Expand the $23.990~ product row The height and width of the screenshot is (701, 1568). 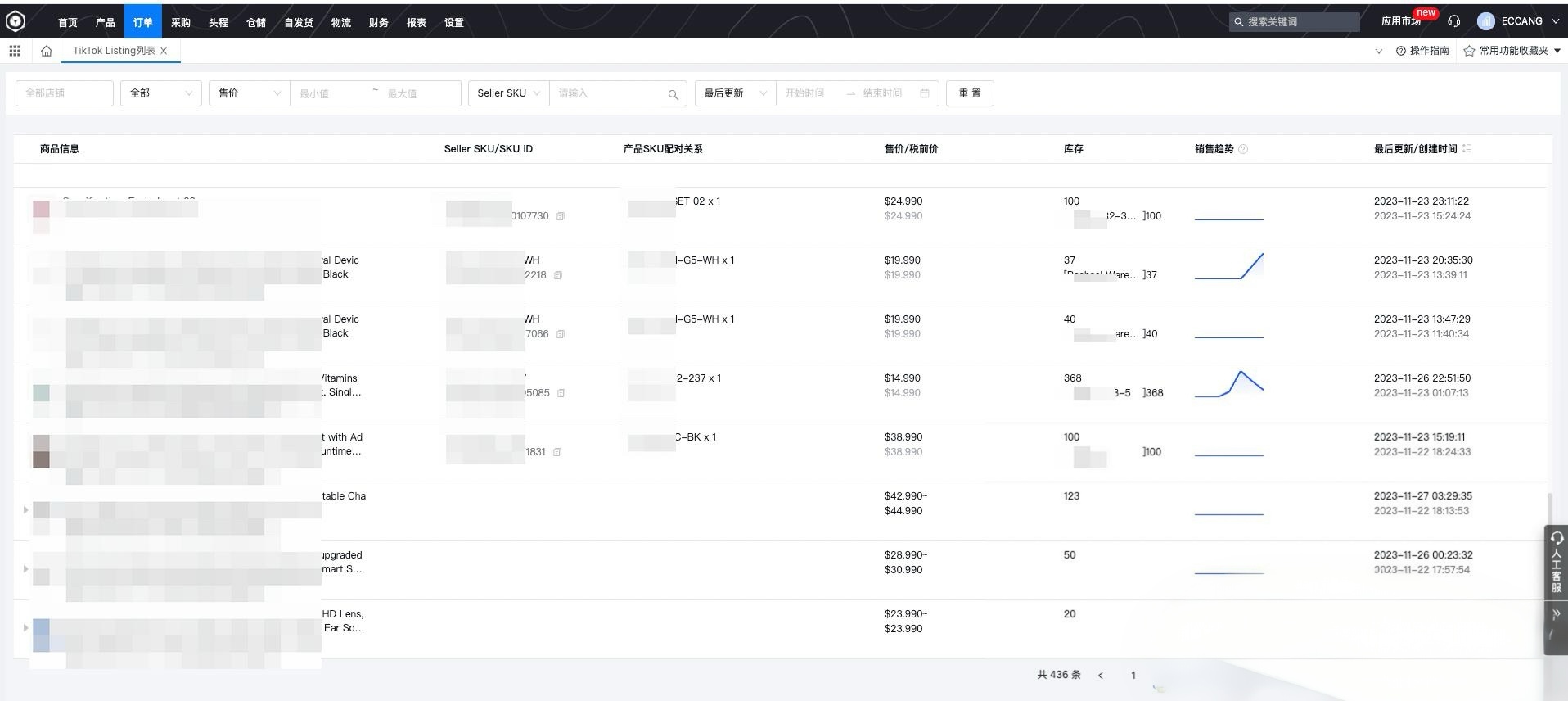pos(25,627)
